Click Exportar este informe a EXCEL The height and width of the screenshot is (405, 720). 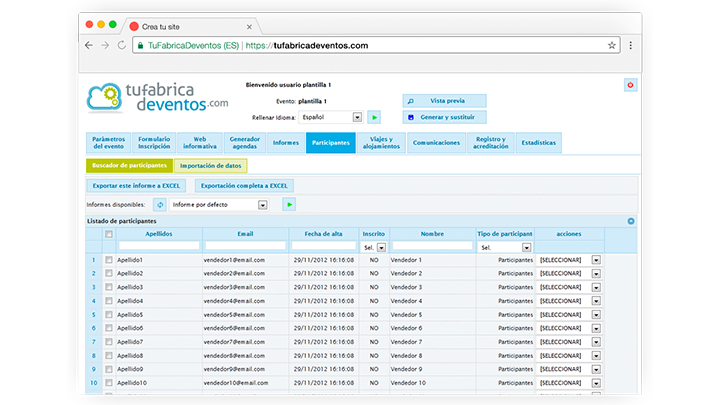click(136, 185)
